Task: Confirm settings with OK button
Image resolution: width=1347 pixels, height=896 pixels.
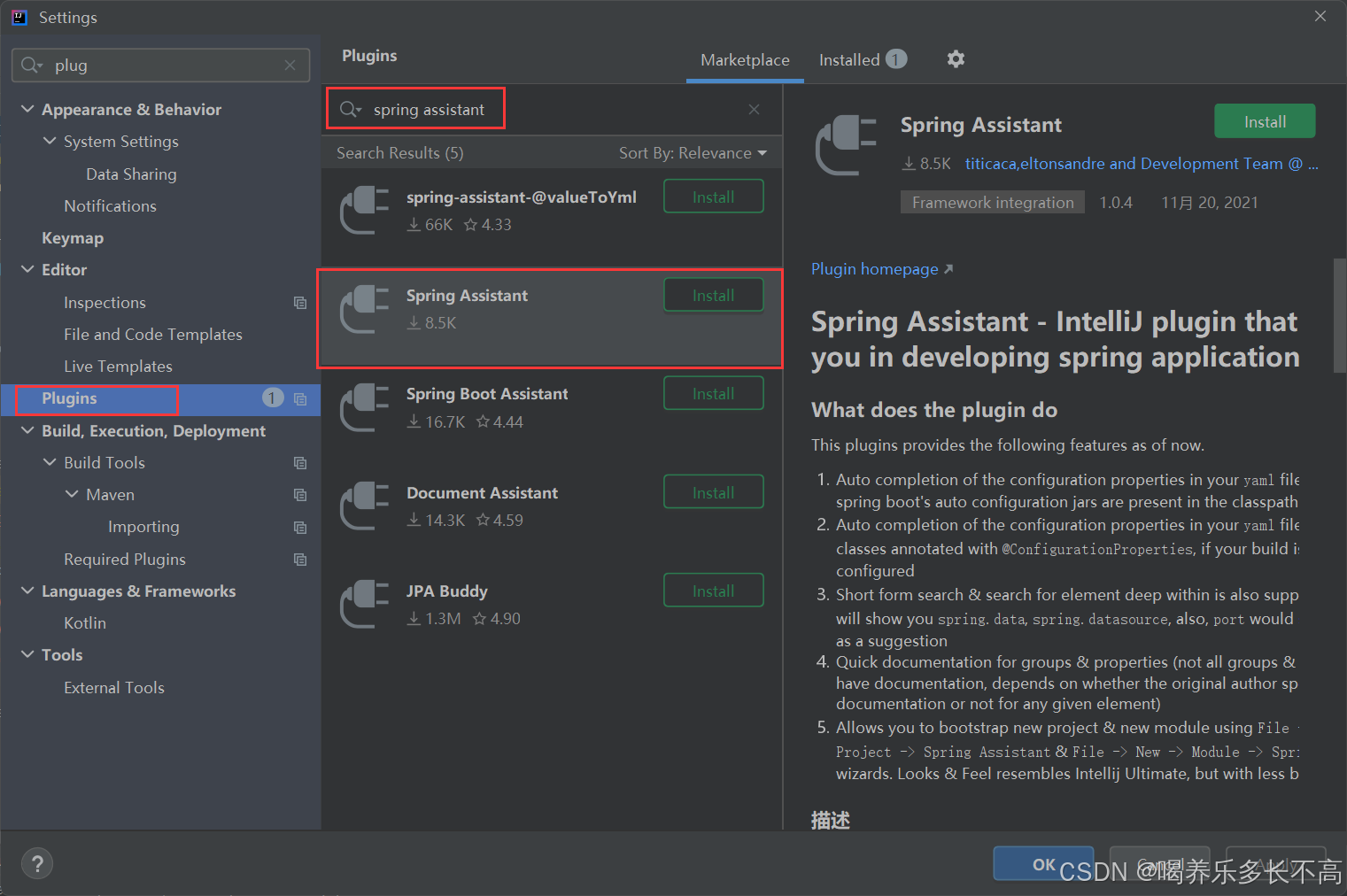Action: (x=1043, y=864)
